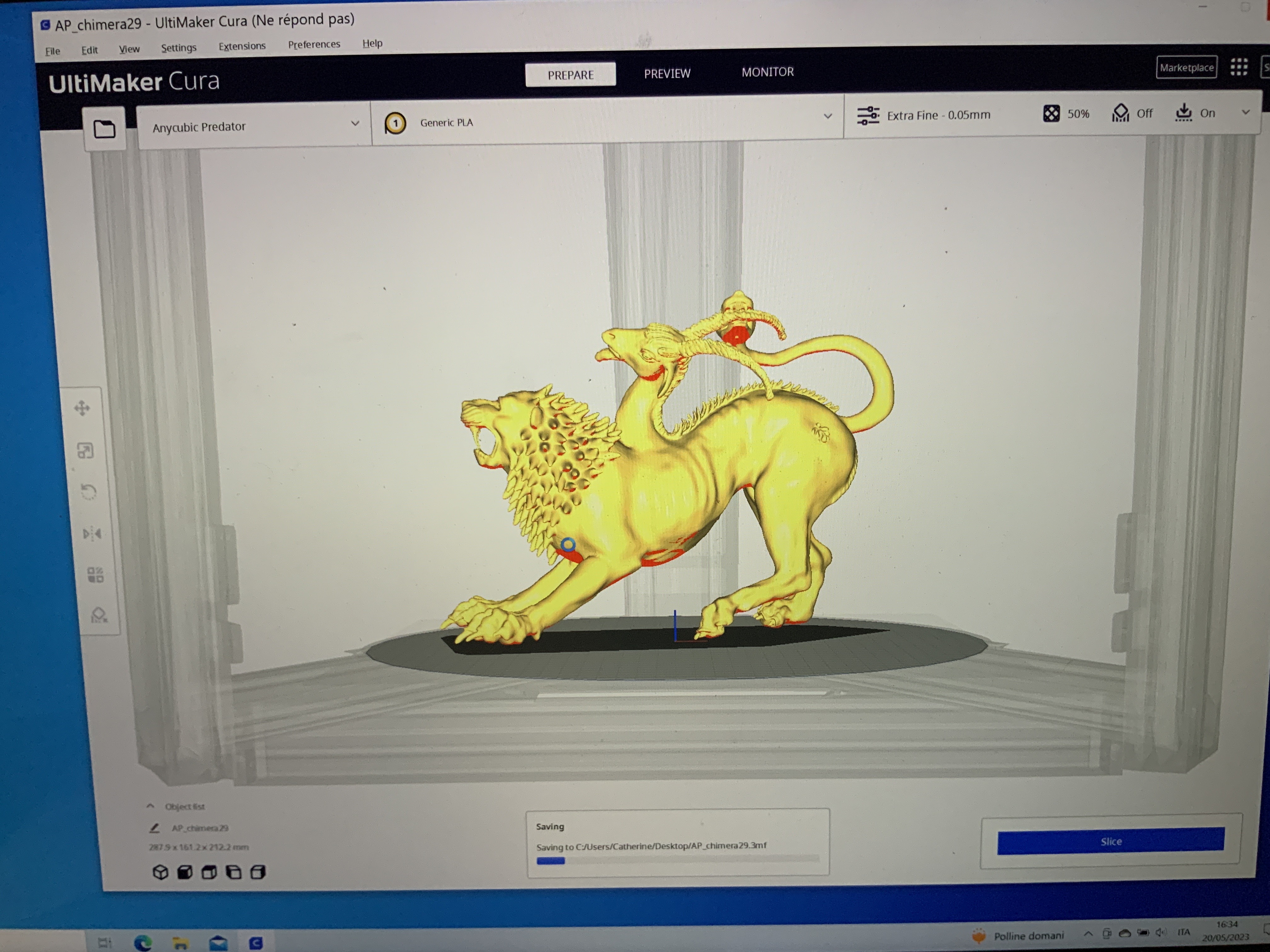Open the Preferences menu

(314, 44)
